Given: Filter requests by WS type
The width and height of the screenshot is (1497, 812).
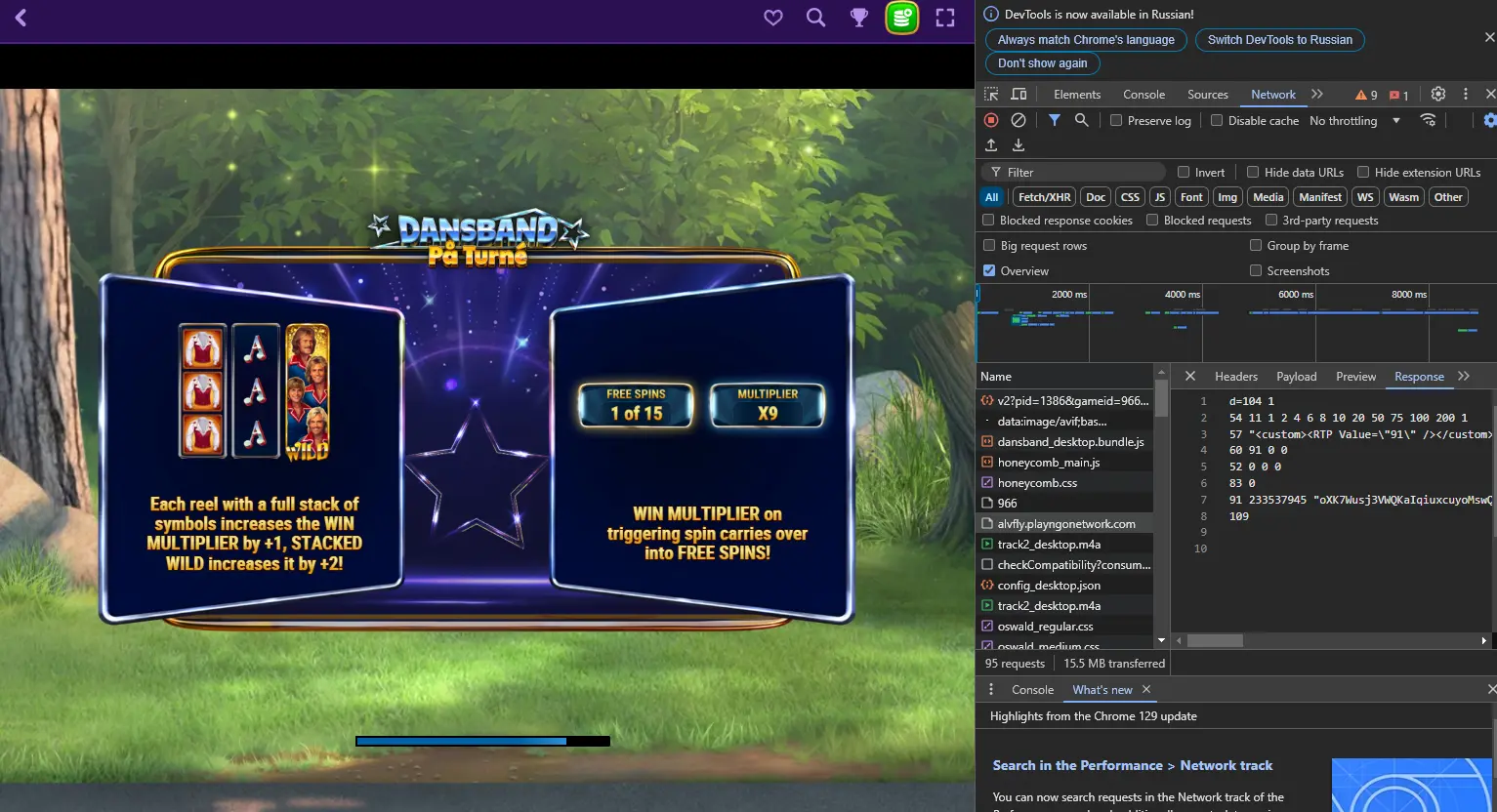Looking at the screenshot, I should tap(1365, 197).
